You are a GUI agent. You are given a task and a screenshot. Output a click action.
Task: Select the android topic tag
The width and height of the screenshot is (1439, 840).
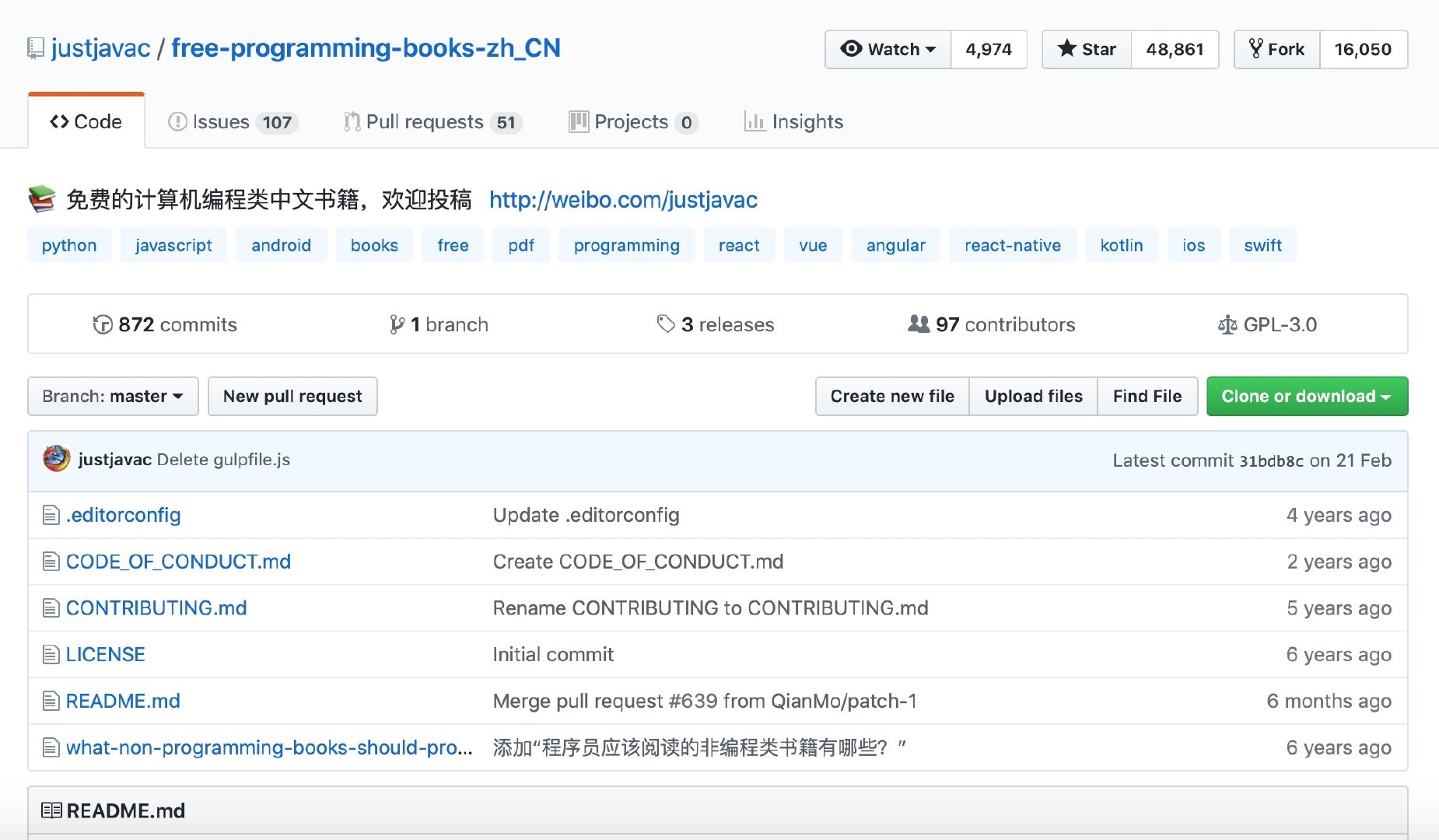click(x=281, y=246)
